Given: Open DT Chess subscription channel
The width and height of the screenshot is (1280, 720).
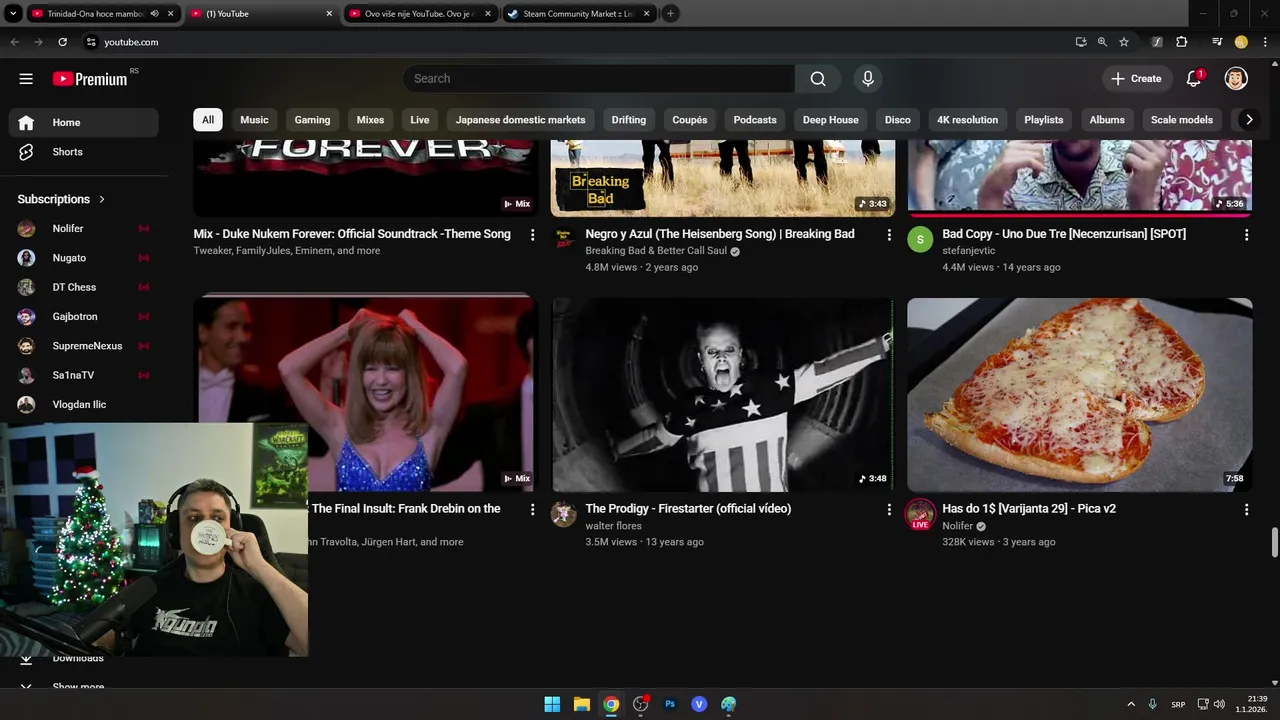Looking at the screenshot, I should (x=84, y=287).
